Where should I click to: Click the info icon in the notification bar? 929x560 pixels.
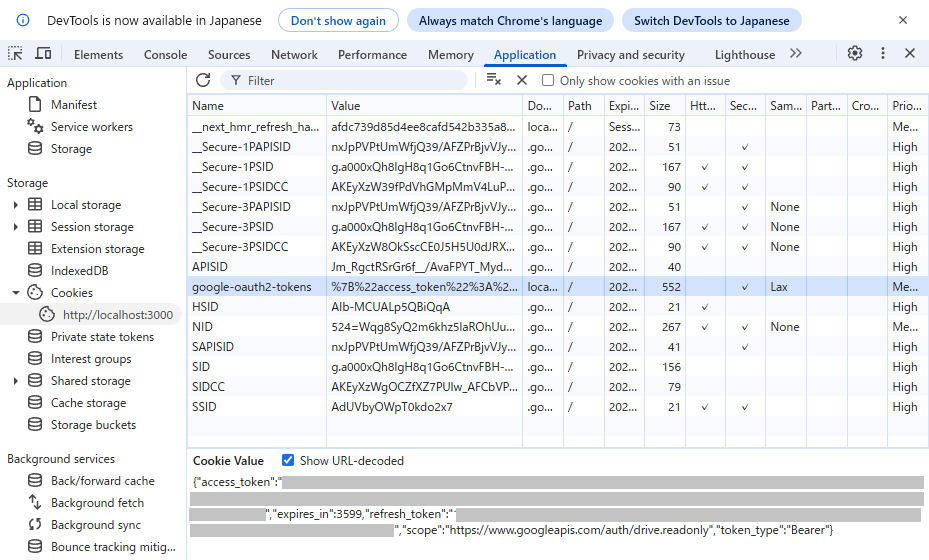click(23, 20)
